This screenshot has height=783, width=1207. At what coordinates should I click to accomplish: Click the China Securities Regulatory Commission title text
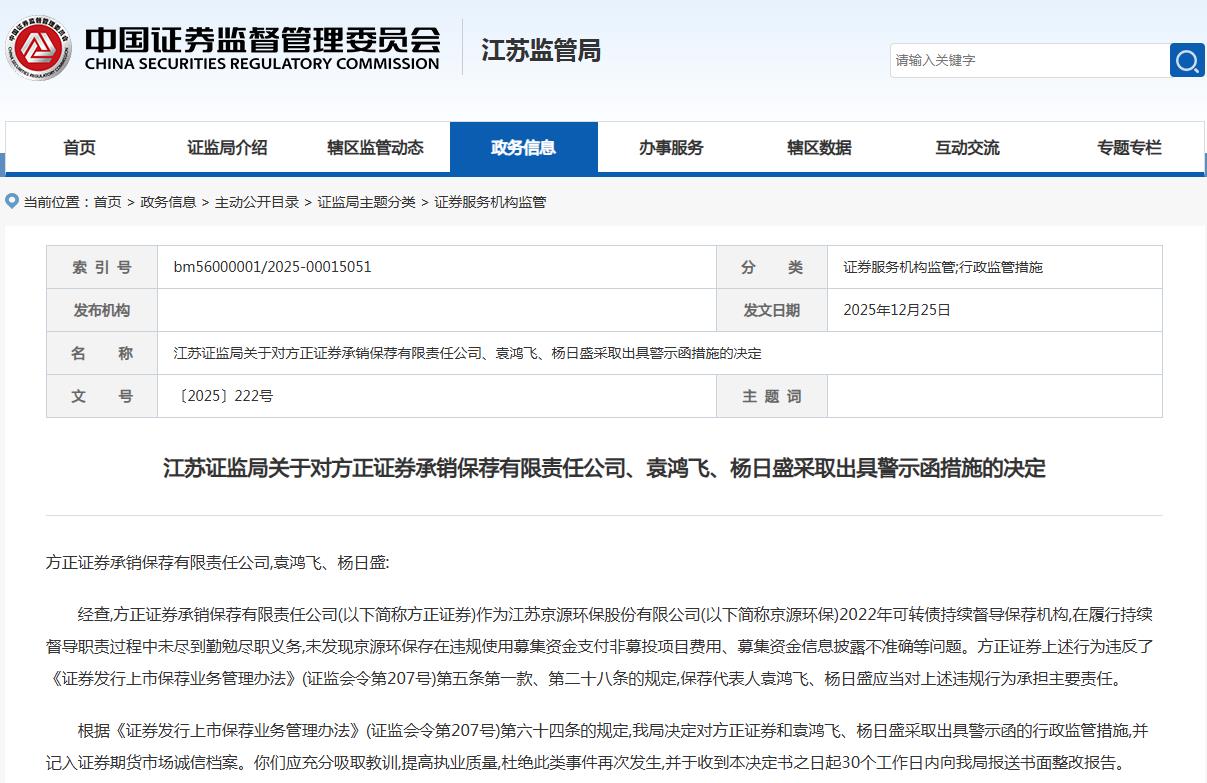click(262, 48)
